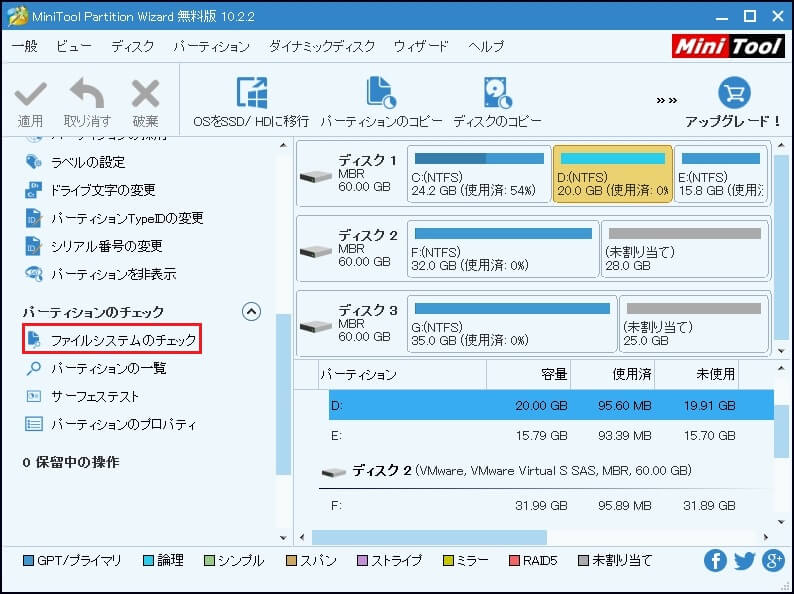Screen dimensions: 794x594
Task: Select partition C:(NTFS) 24.2 GB block
Action: click(479, 174)
